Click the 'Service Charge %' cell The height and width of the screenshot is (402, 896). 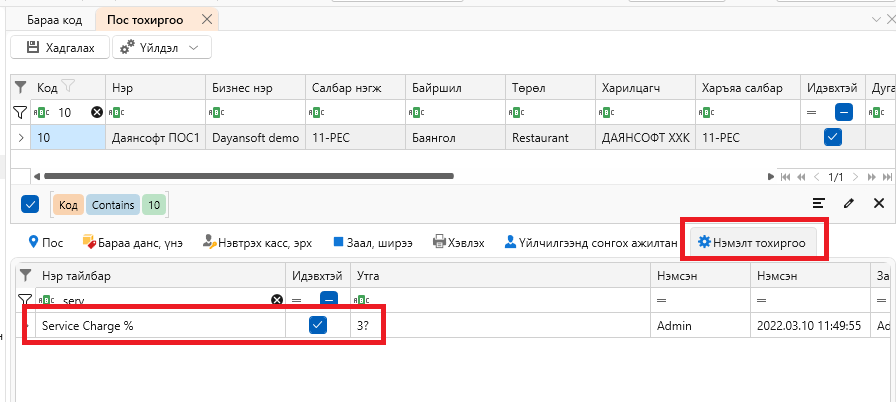click(161, 325)
